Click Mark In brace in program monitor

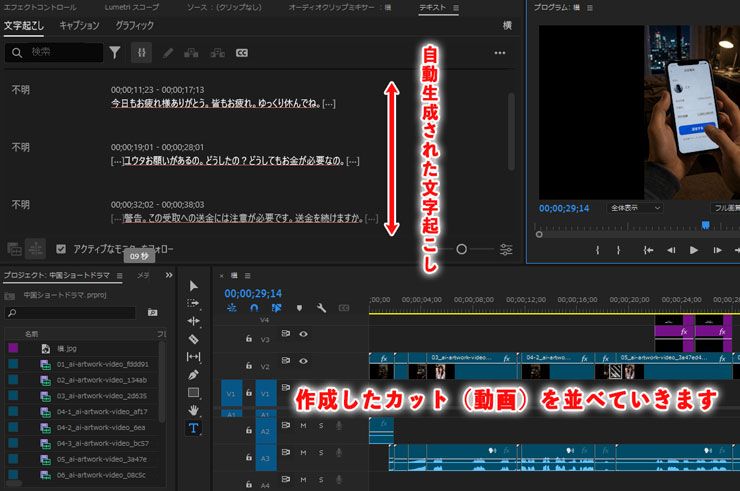(597, 250)
